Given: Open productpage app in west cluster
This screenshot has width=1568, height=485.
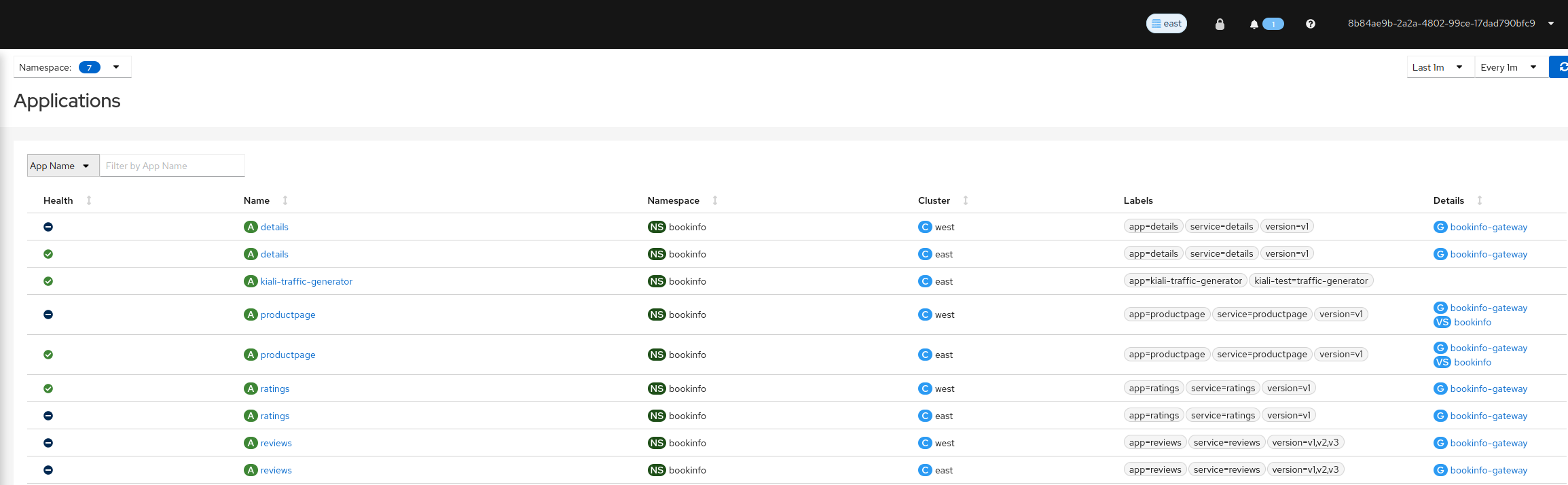Looking at the screenshot, I should tap(288, 315).
